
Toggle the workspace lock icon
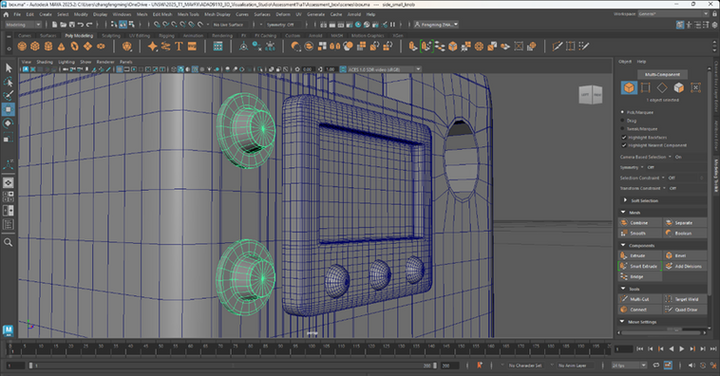[x=713, y=14]
